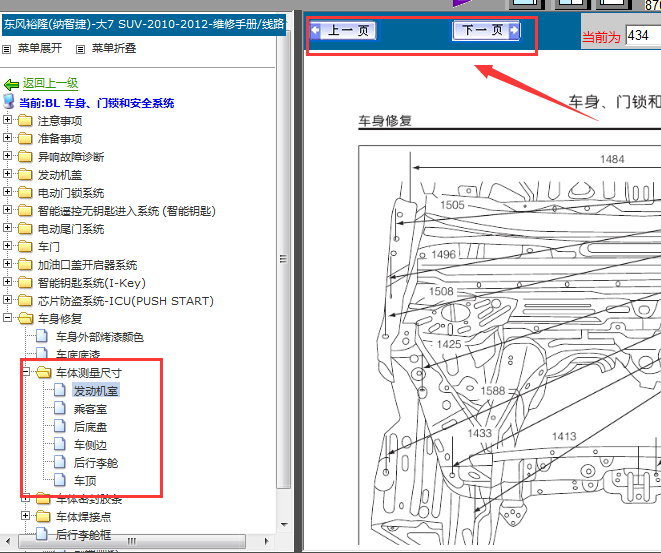
Task: Click the 菜单展开 list icon
Action: [x=6, y=49]
